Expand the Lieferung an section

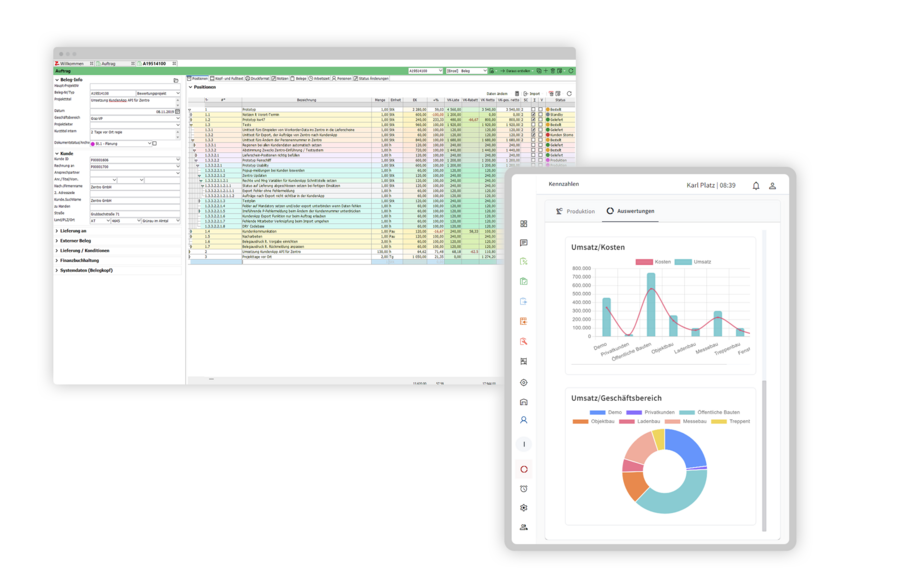pos(78,231)
